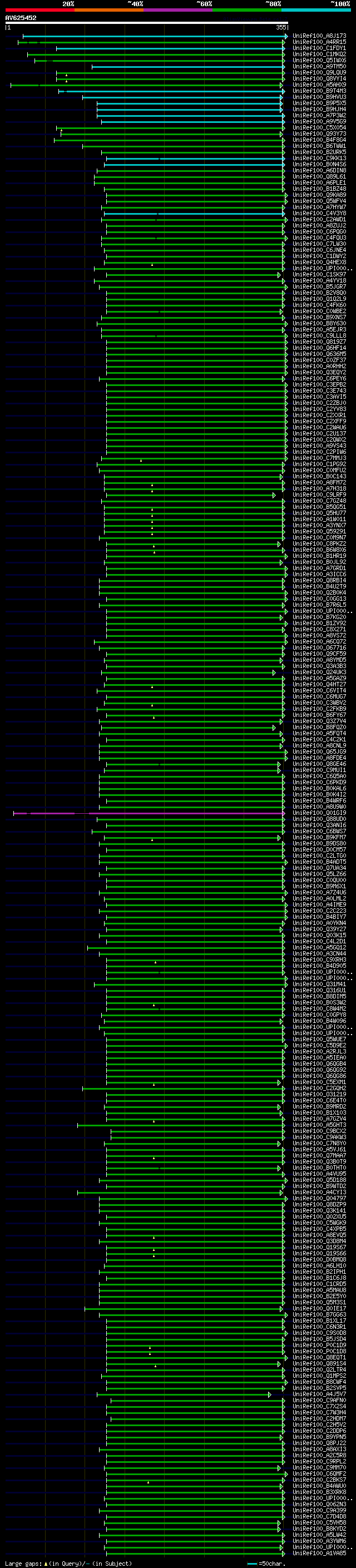Open hit UniRef100_C1MKQ2
Screen dimensions: 356x1568
pyautogui.click(x=319, y=54)
